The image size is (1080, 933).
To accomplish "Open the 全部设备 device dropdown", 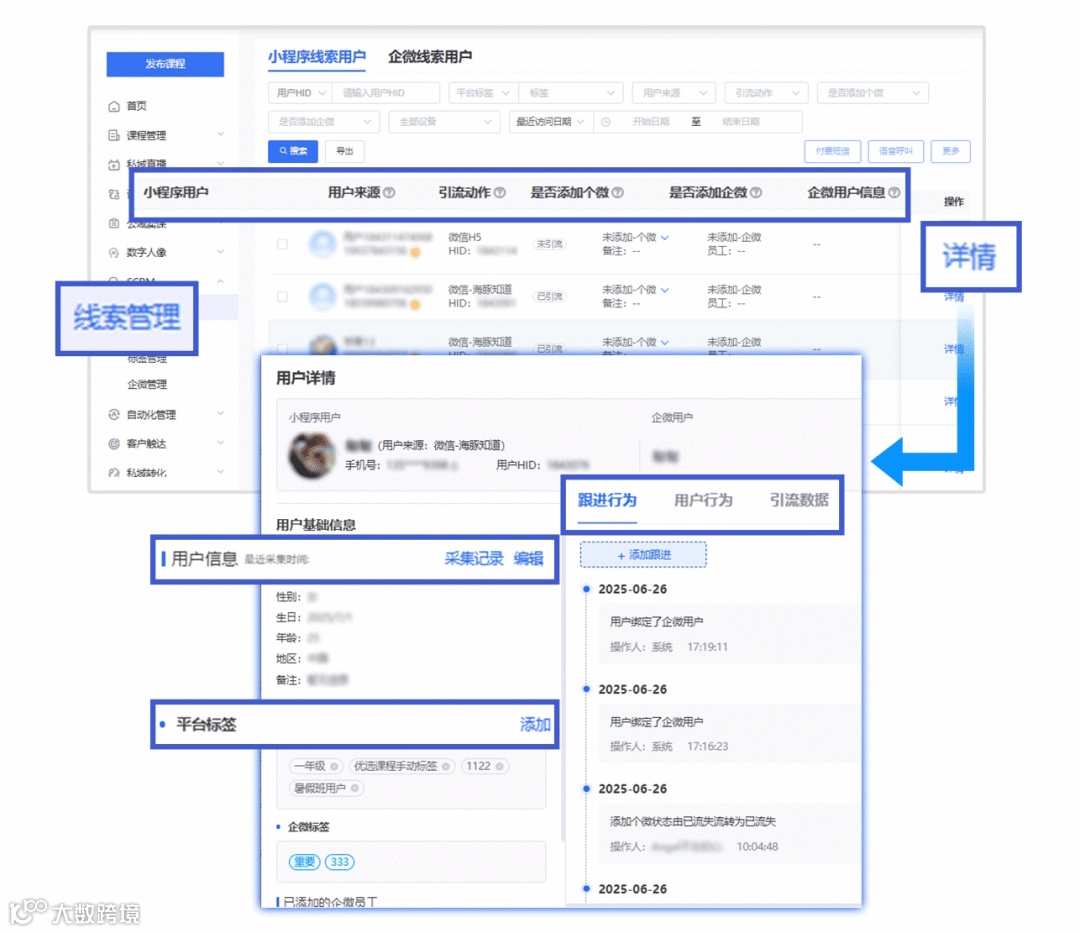I will (x=444, y=121).
